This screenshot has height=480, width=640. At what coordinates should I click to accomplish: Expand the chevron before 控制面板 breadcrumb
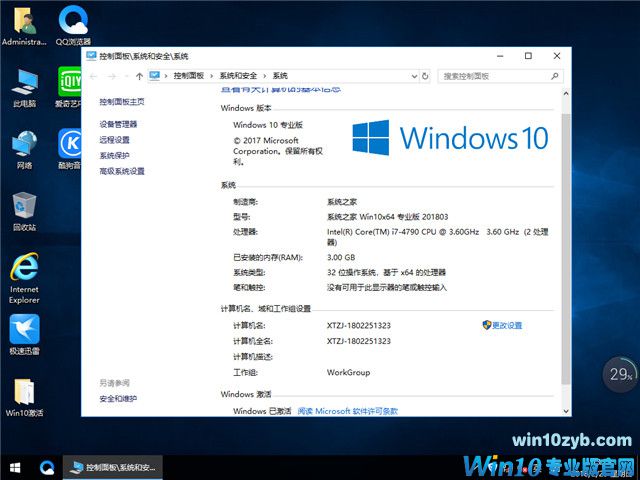[166, 76]
